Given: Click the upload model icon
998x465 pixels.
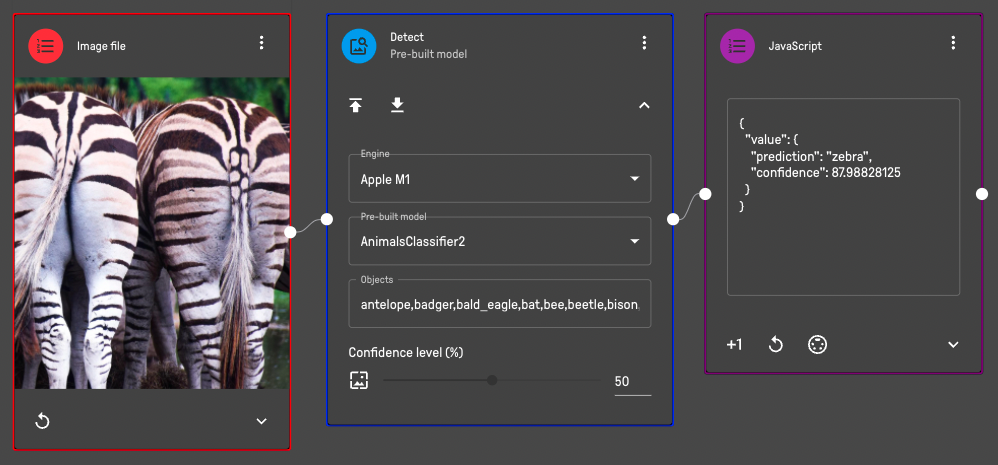Looking at the screenshot, I should [x=356, y=105].
